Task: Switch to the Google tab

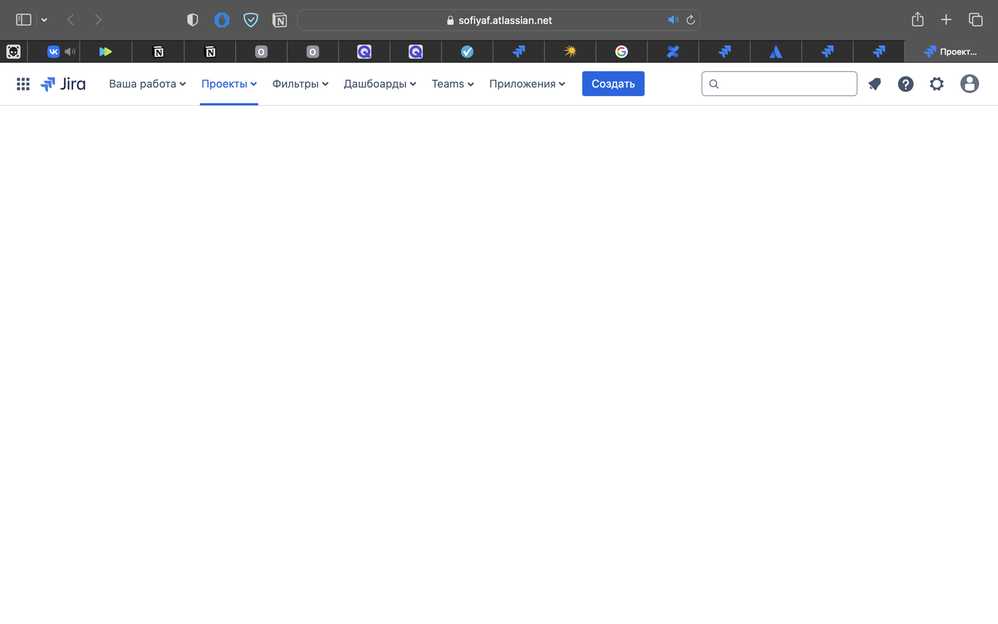Action: tap(622, 52)
